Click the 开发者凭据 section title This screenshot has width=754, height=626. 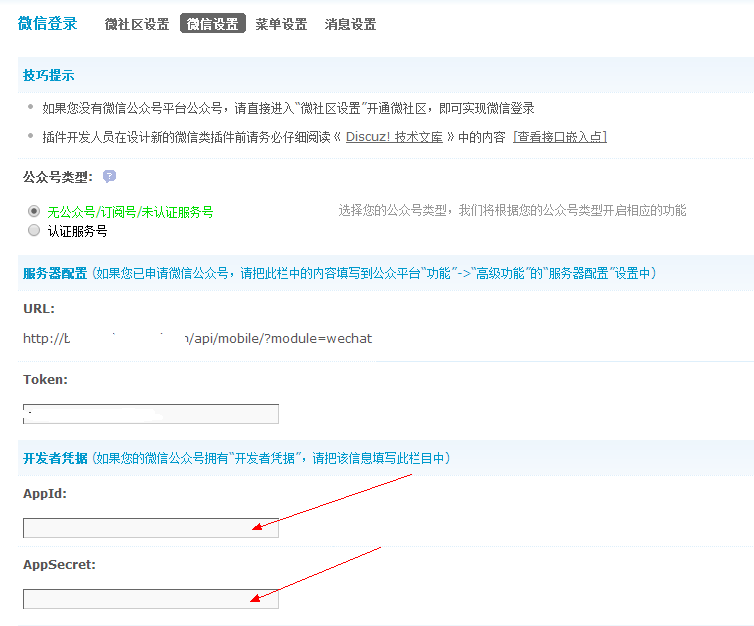coord(55,458)
